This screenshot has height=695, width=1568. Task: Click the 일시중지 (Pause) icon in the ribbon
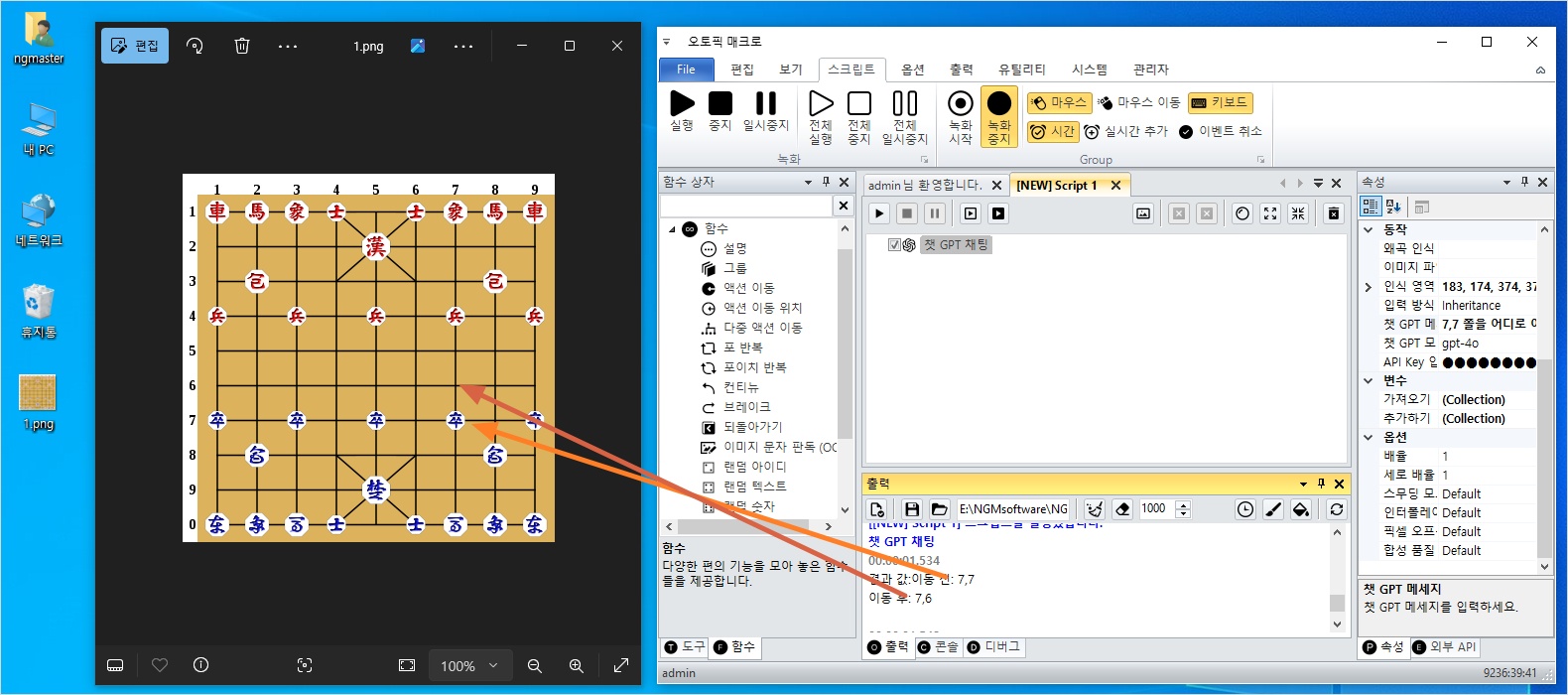coord(765,103)
